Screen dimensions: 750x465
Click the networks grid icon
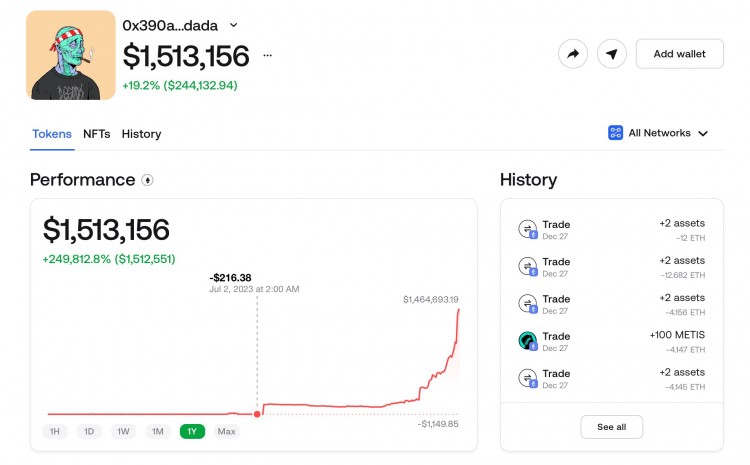pos(615,133)
